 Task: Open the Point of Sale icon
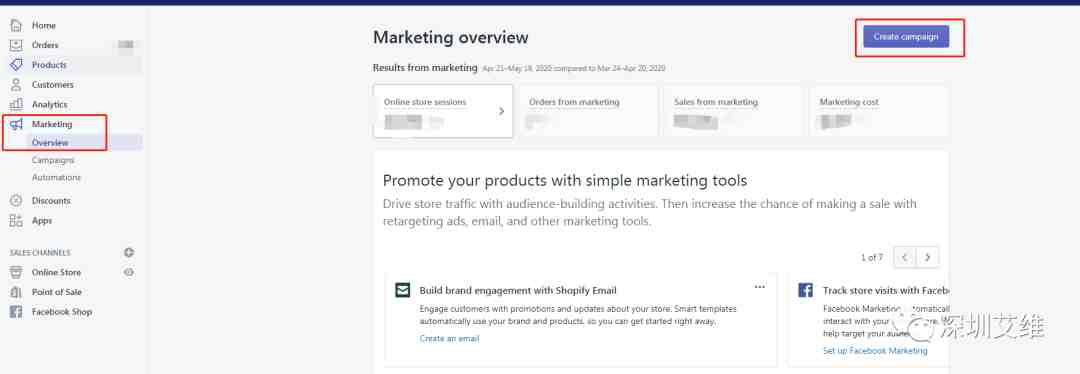tap(16, 292)
